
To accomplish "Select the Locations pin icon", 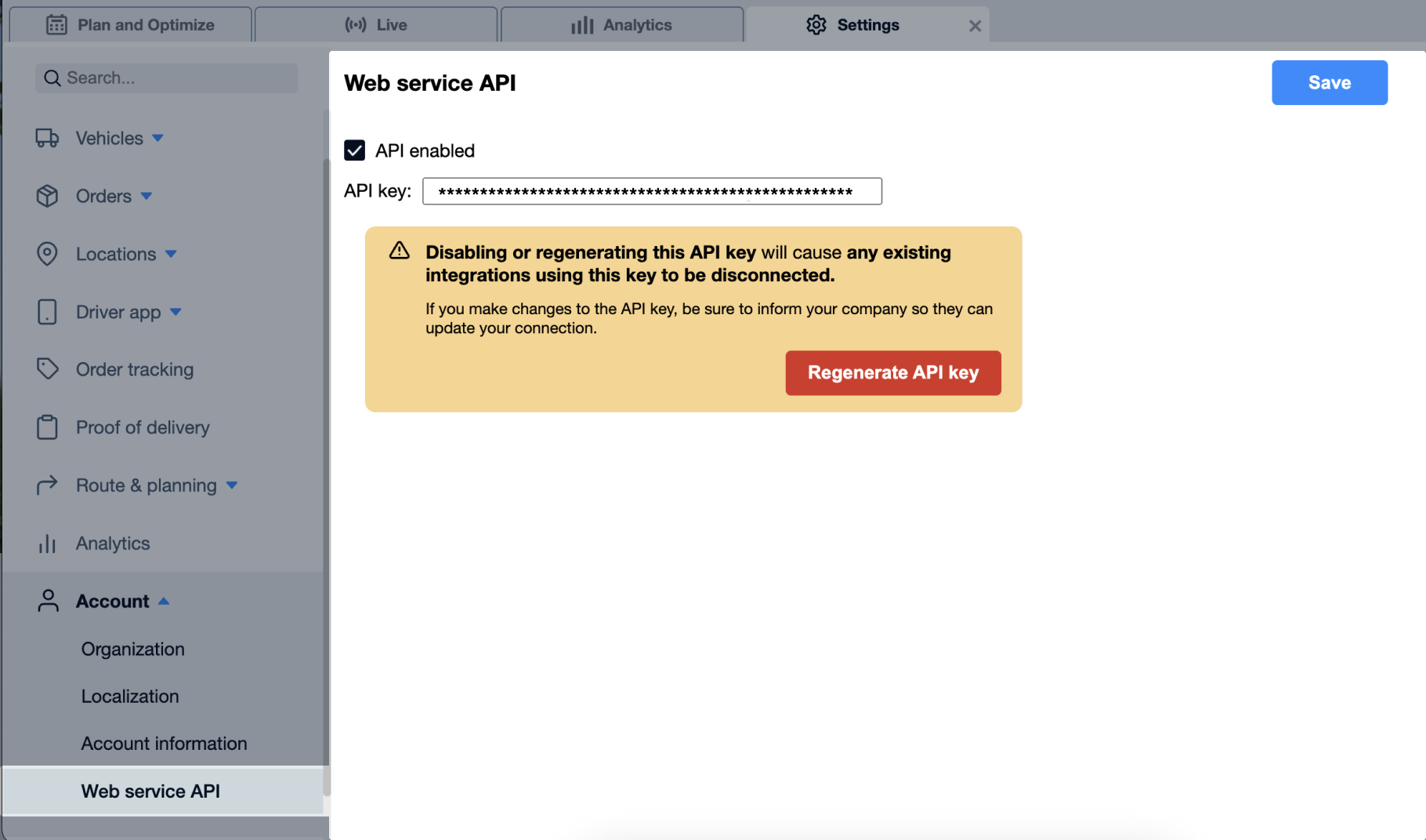I will pos(48,254).
